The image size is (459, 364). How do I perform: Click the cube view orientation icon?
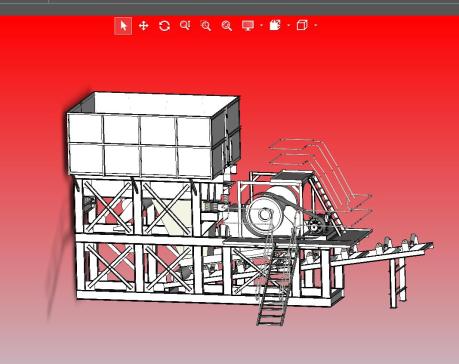tap(302, 26)
